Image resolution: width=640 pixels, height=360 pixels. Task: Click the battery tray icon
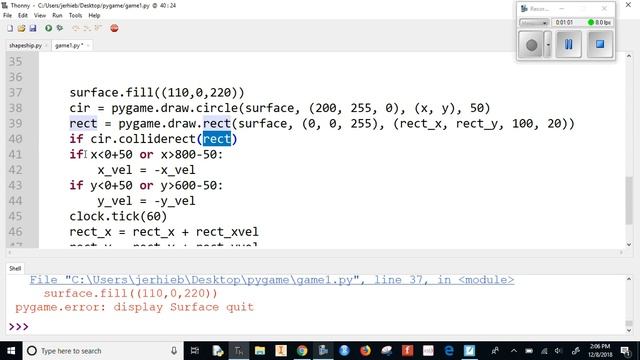529,351
